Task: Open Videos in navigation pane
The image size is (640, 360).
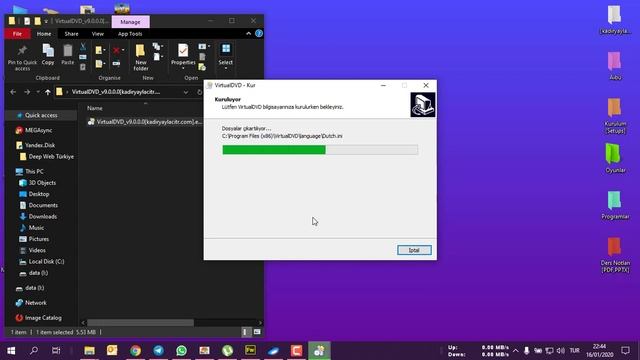Action: [33, 250]
